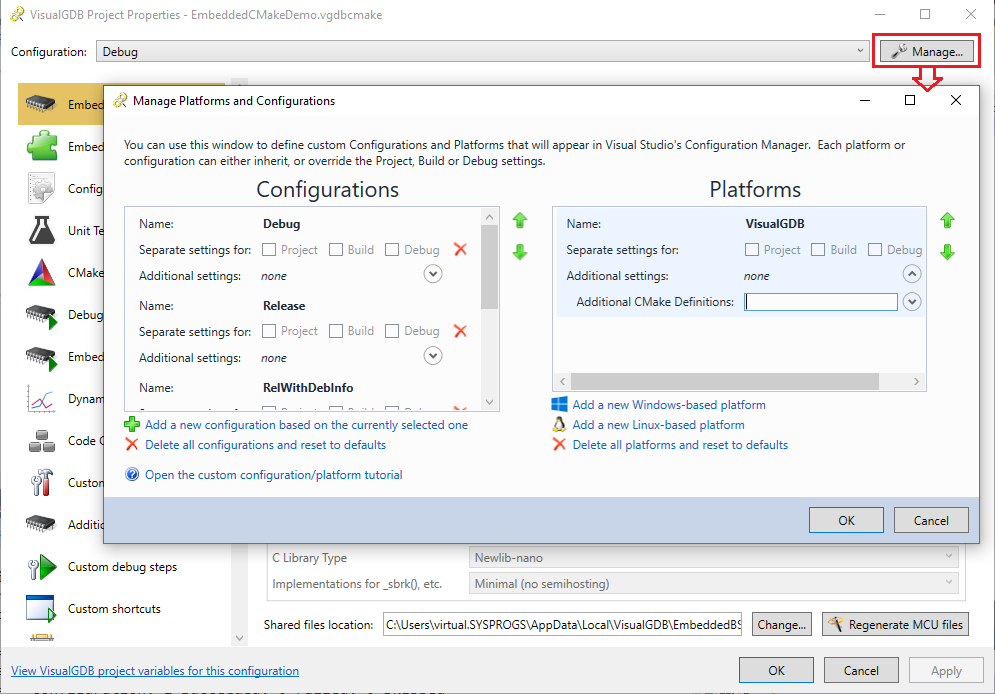Select the RelWithDebInfo configuration name

pos(308,388)
